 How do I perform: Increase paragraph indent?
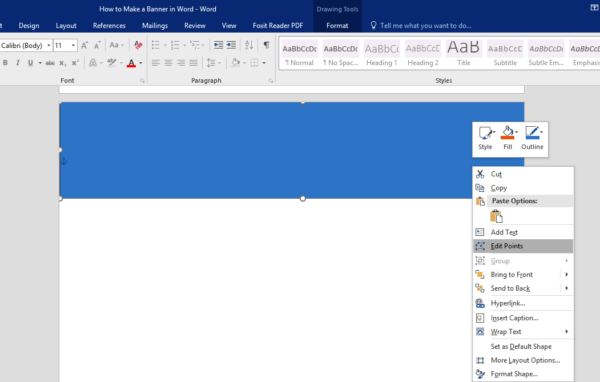pos(231,45)
